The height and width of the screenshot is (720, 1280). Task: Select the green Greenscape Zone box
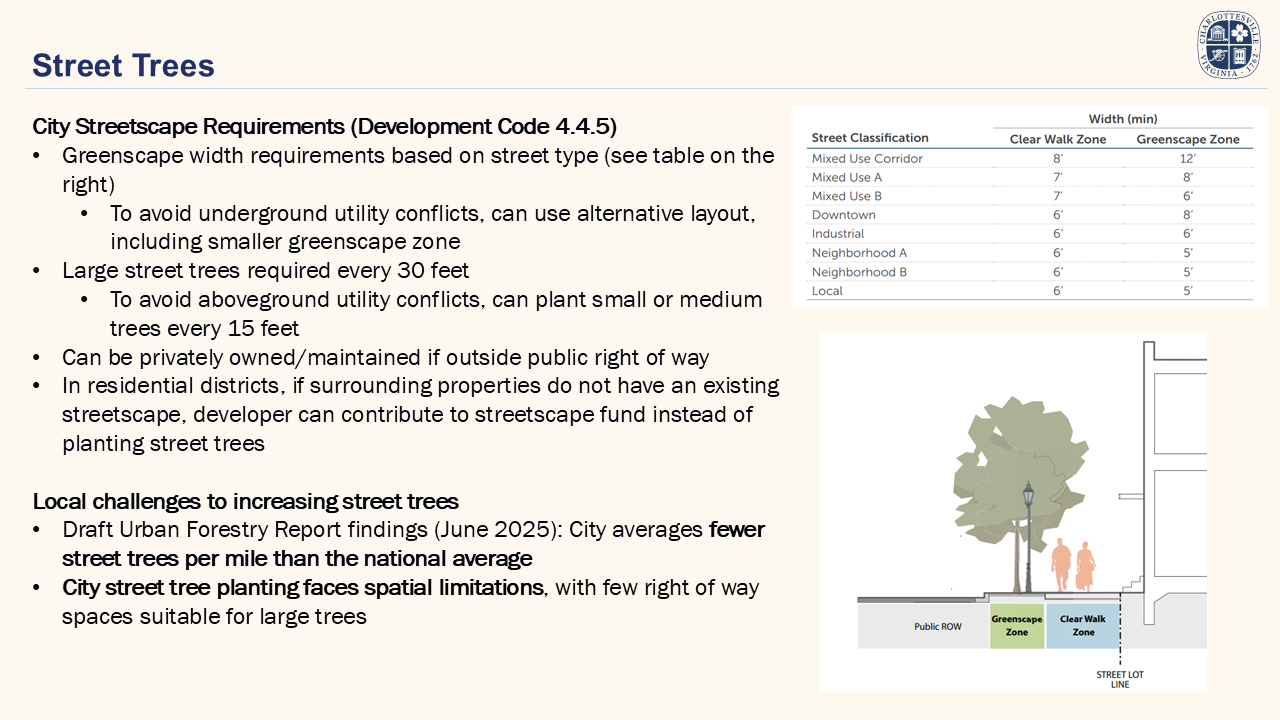(x=1016, y=626)
